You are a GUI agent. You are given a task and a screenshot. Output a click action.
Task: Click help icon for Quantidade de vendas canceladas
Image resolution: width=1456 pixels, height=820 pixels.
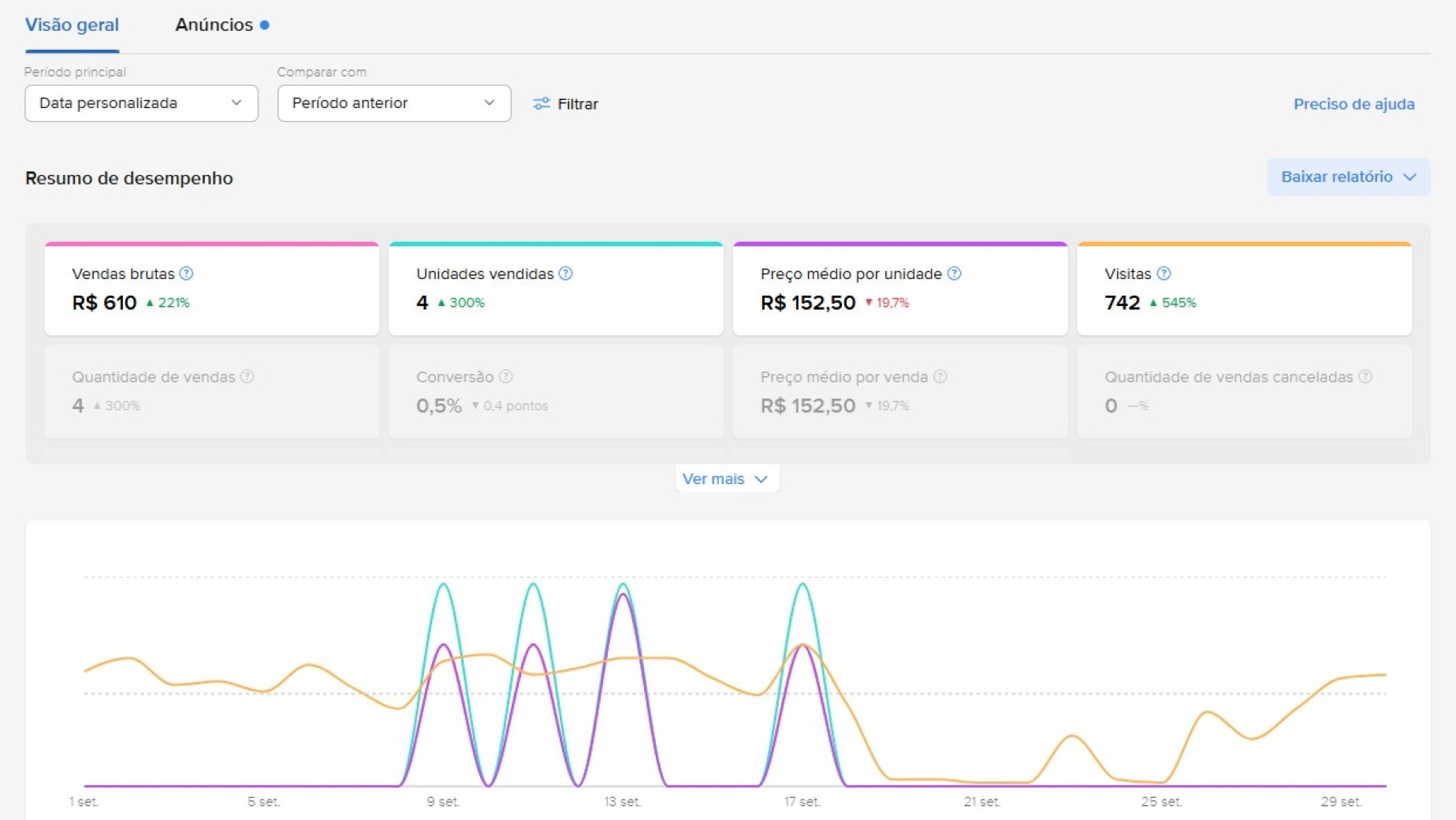pos(1365,377)
